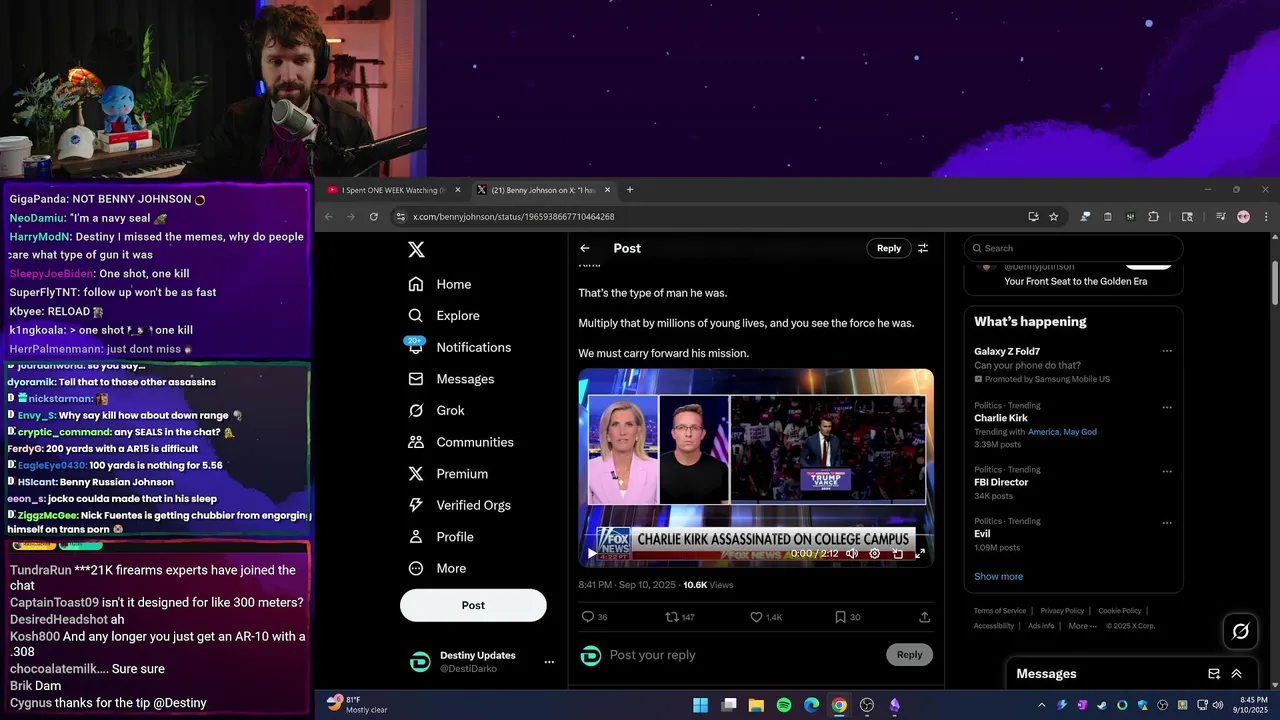This screenshot has width=1280, height=720.
Task: Click the x.com URL address bar
Action: 513,217
